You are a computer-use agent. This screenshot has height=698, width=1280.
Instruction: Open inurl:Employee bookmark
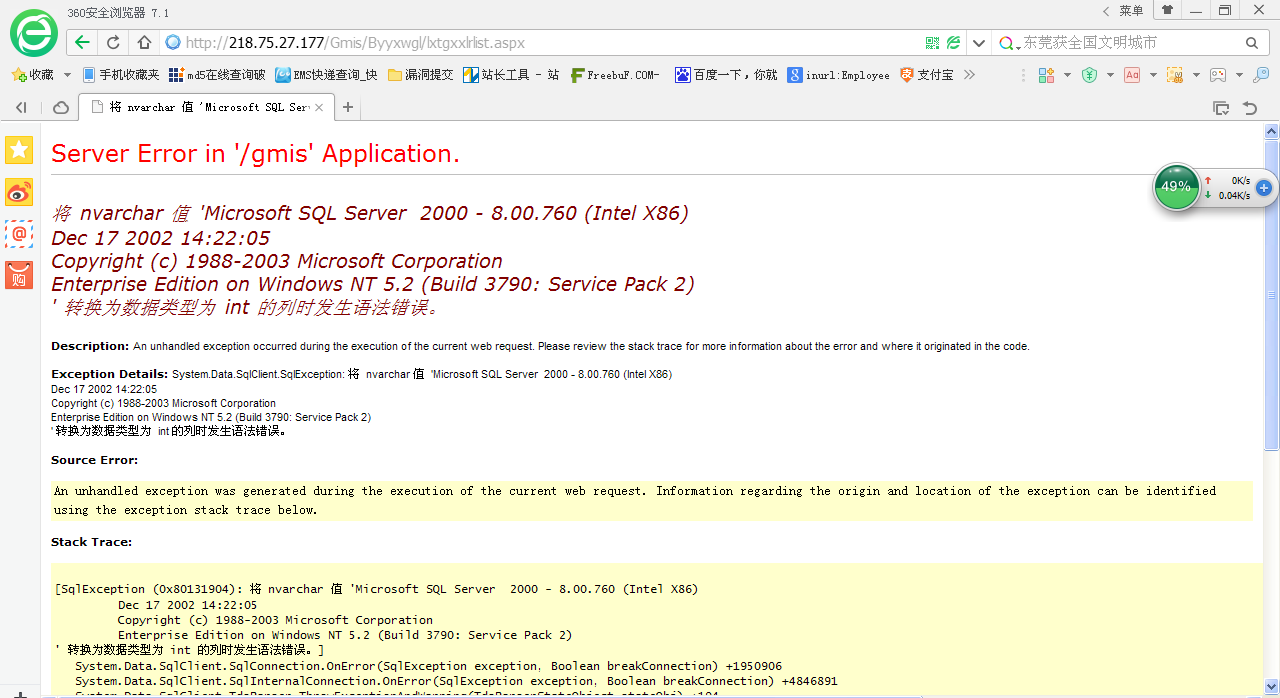[x=838, y=75]
